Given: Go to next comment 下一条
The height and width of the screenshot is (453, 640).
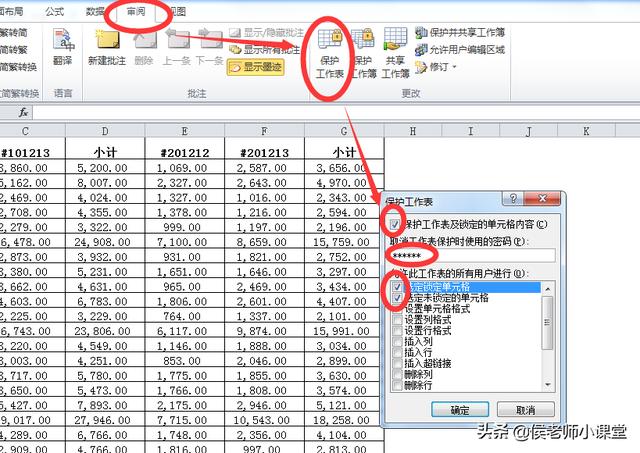Looking at the screenshot, I should tap(209, 47).
